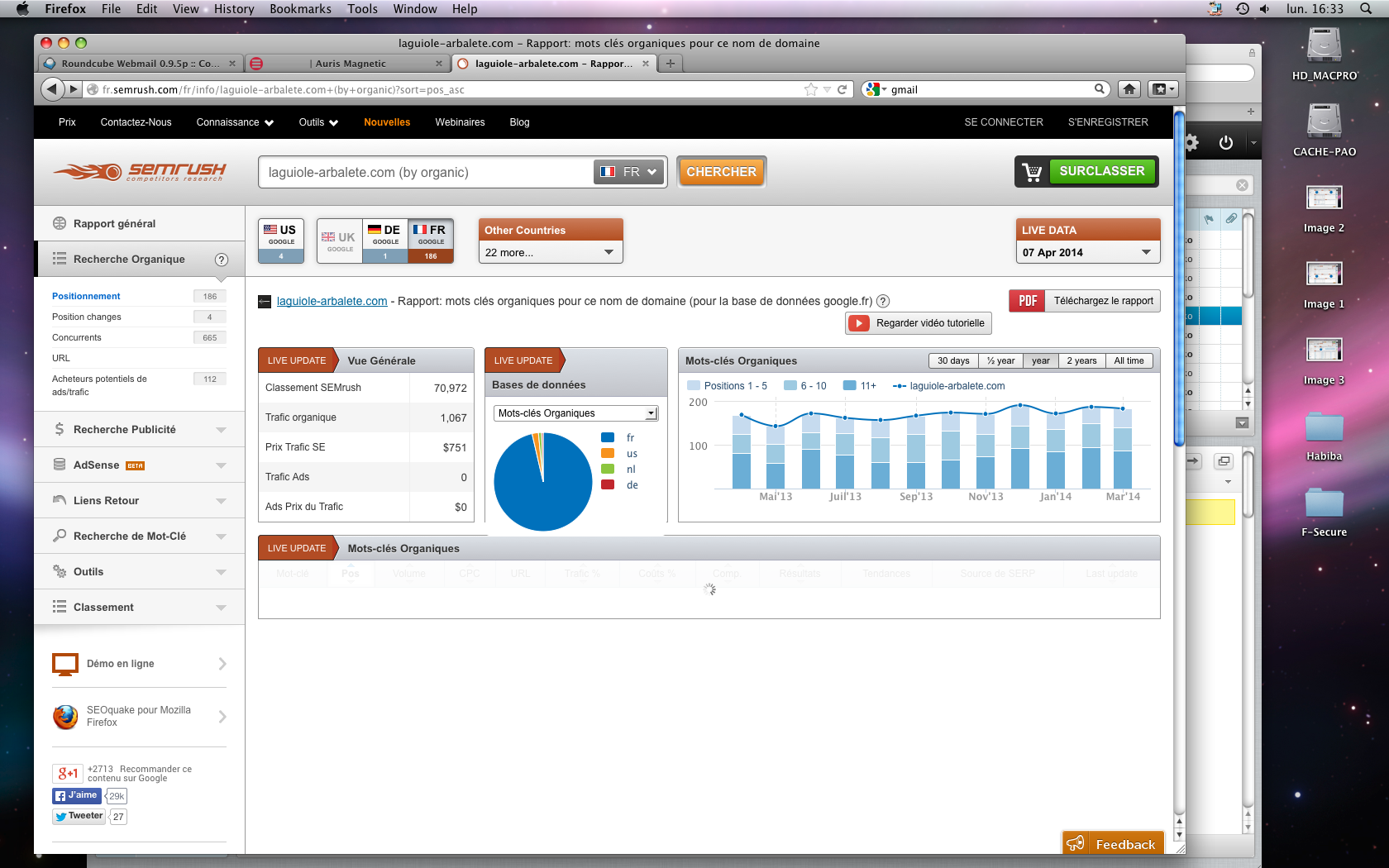Screen dimensions: 1389x868
Task: Click the SEOquake Firefox icon
Action: [x=65, y=717]
